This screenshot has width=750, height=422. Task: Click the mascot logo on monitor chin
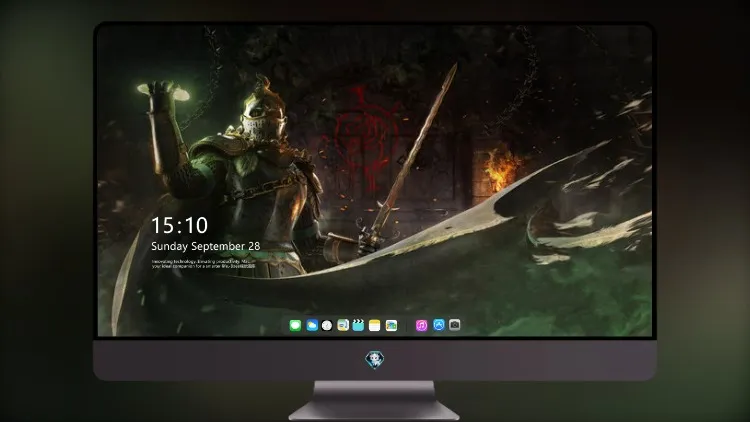point(375,360)
